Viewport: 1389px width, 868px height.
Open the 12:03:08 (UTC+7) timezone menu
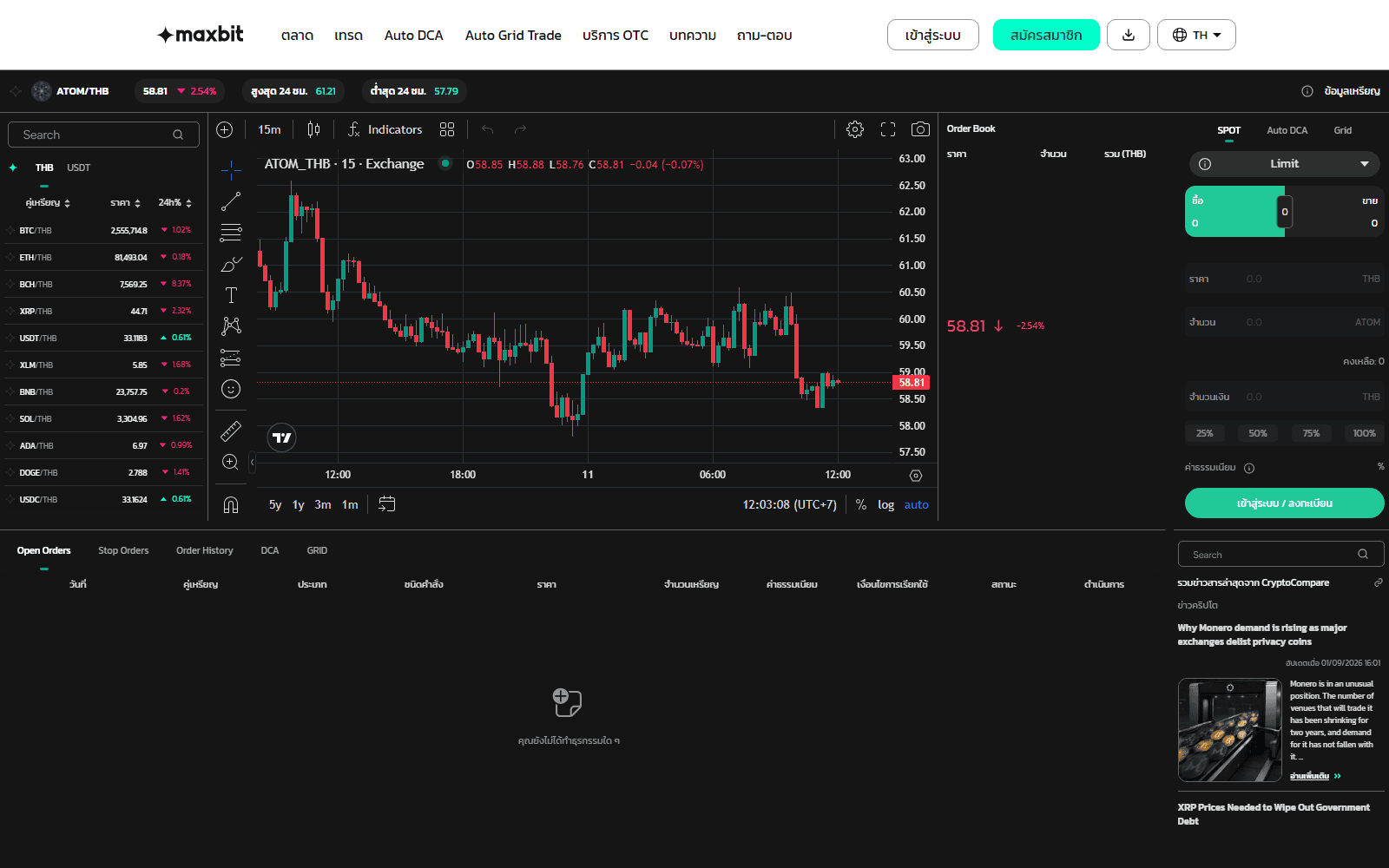click(x=789, y=504)
